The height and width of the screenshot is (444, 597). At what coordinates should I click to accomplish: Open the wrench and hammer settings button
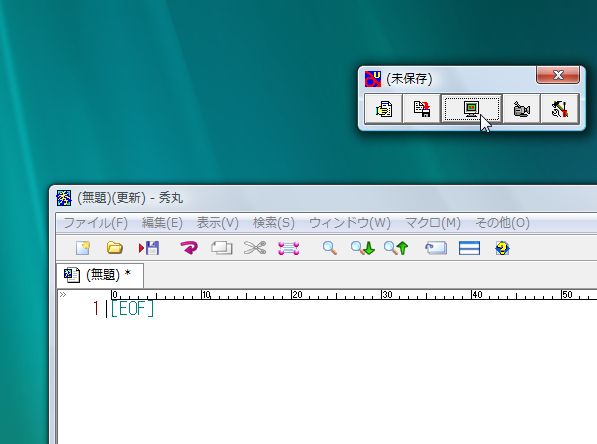click(560, 109)
